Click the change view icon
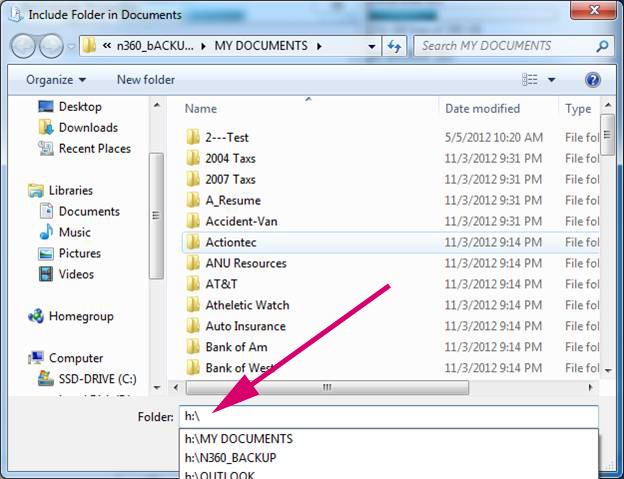The image size is (624, 479). pos(532,79)
